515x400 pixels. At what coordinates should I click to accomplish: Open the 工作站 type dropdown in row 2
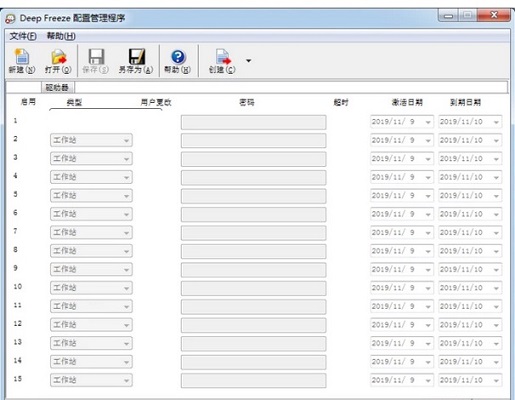pos(91,140)
